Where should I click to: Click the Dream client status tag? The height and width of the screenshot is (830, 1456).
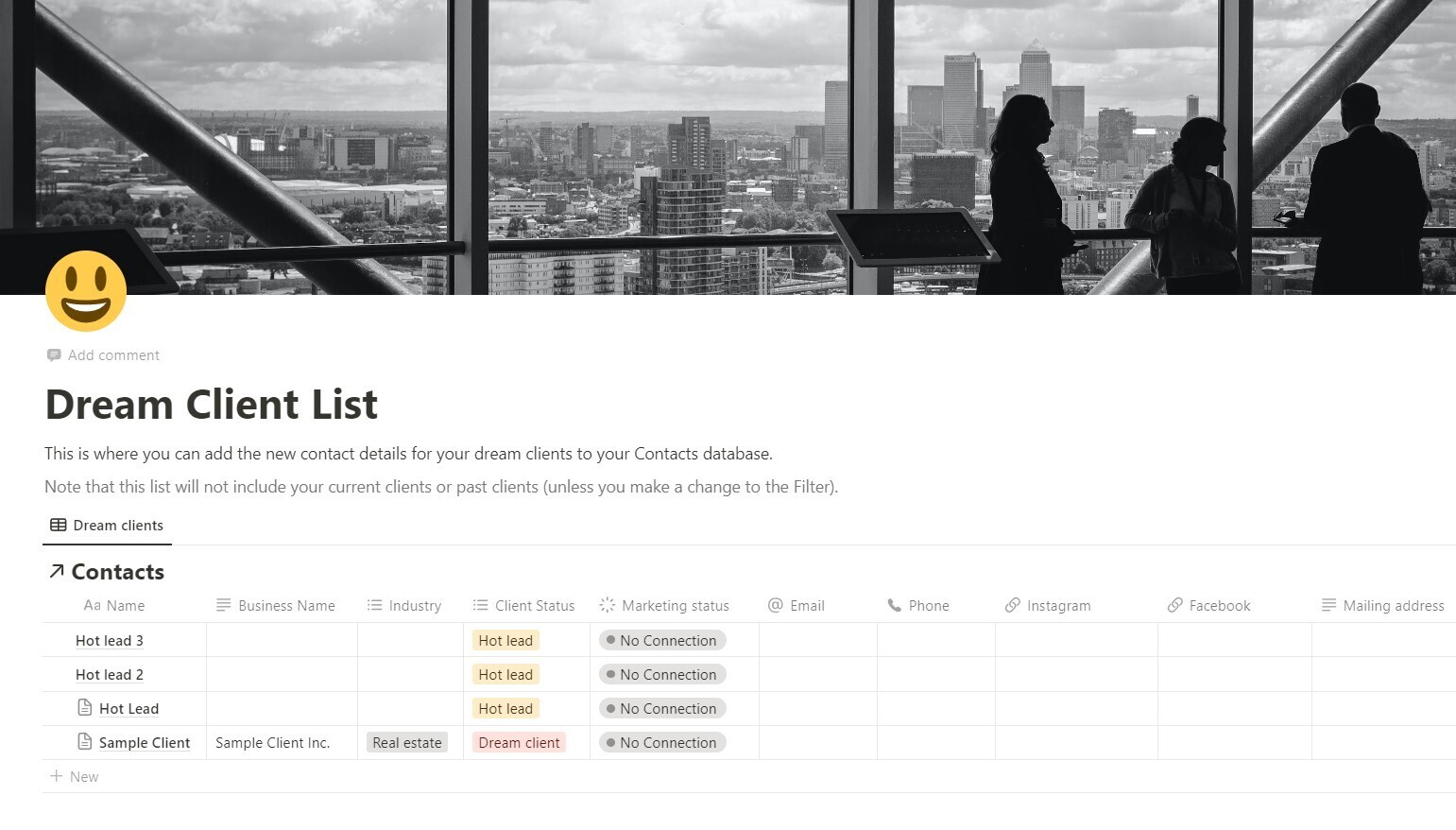pos(519,742)
